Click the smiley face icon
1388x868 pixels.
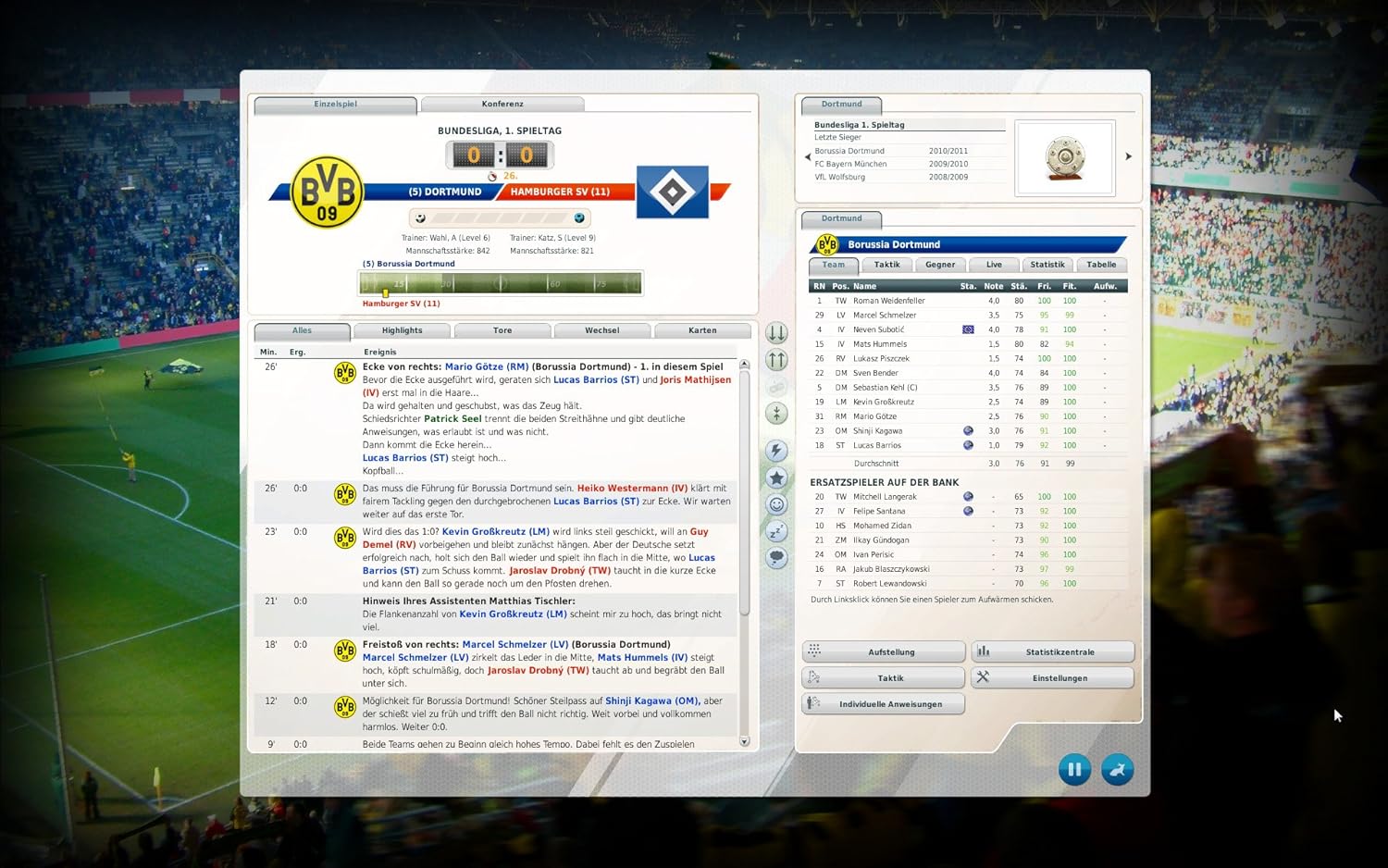tap(776, 504)
